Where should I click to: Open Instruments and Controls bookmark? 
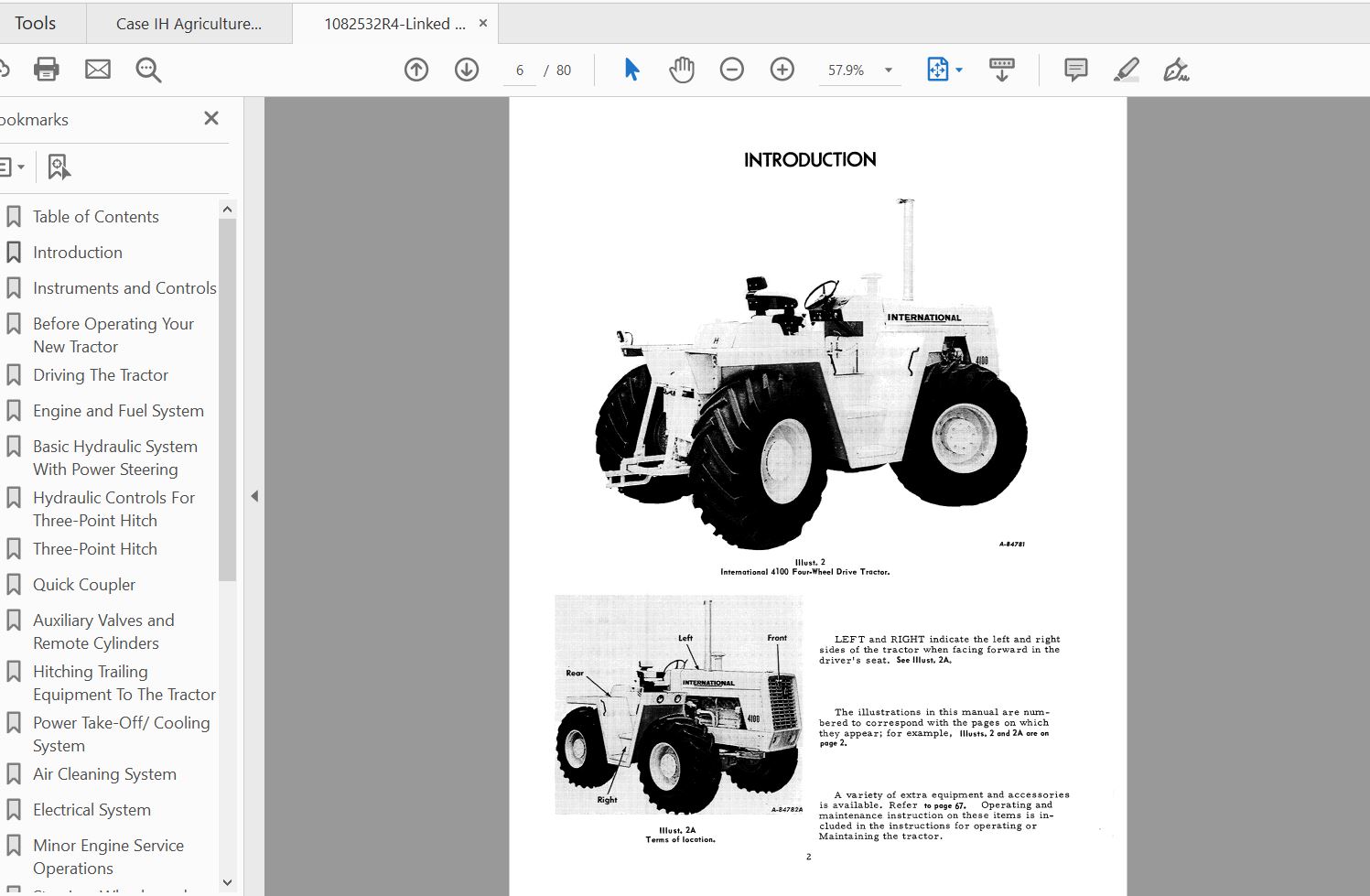[124, 288]
